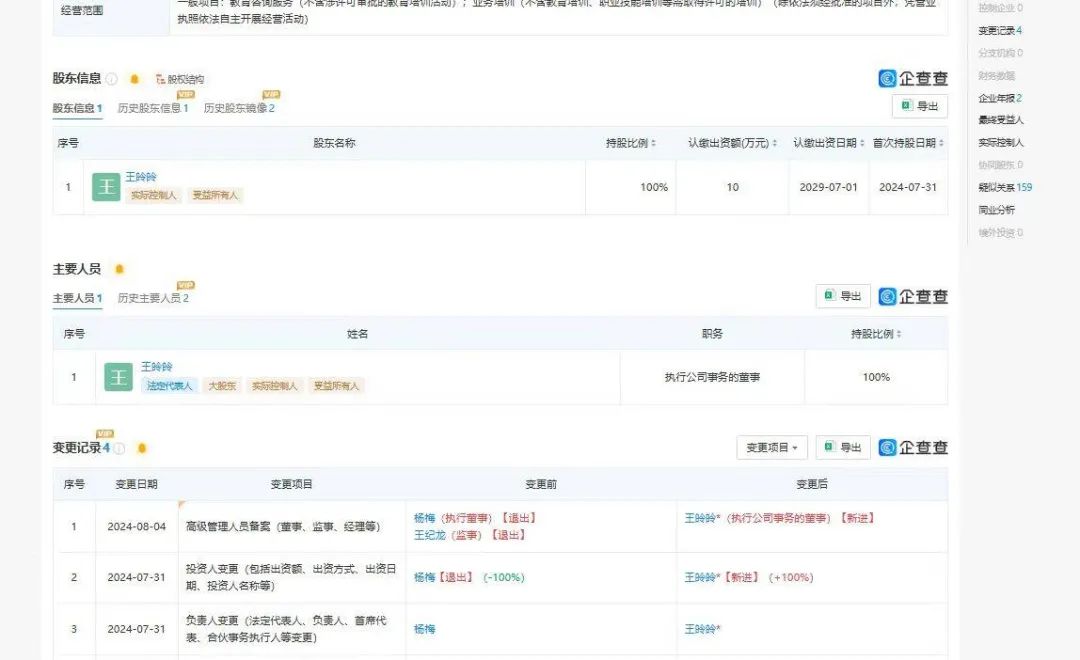Image resolution: width=1080 pixels, height=660 pixels.
Task: Sort shareholder table by 认缴出资日期 column
Action: [829, 144]
